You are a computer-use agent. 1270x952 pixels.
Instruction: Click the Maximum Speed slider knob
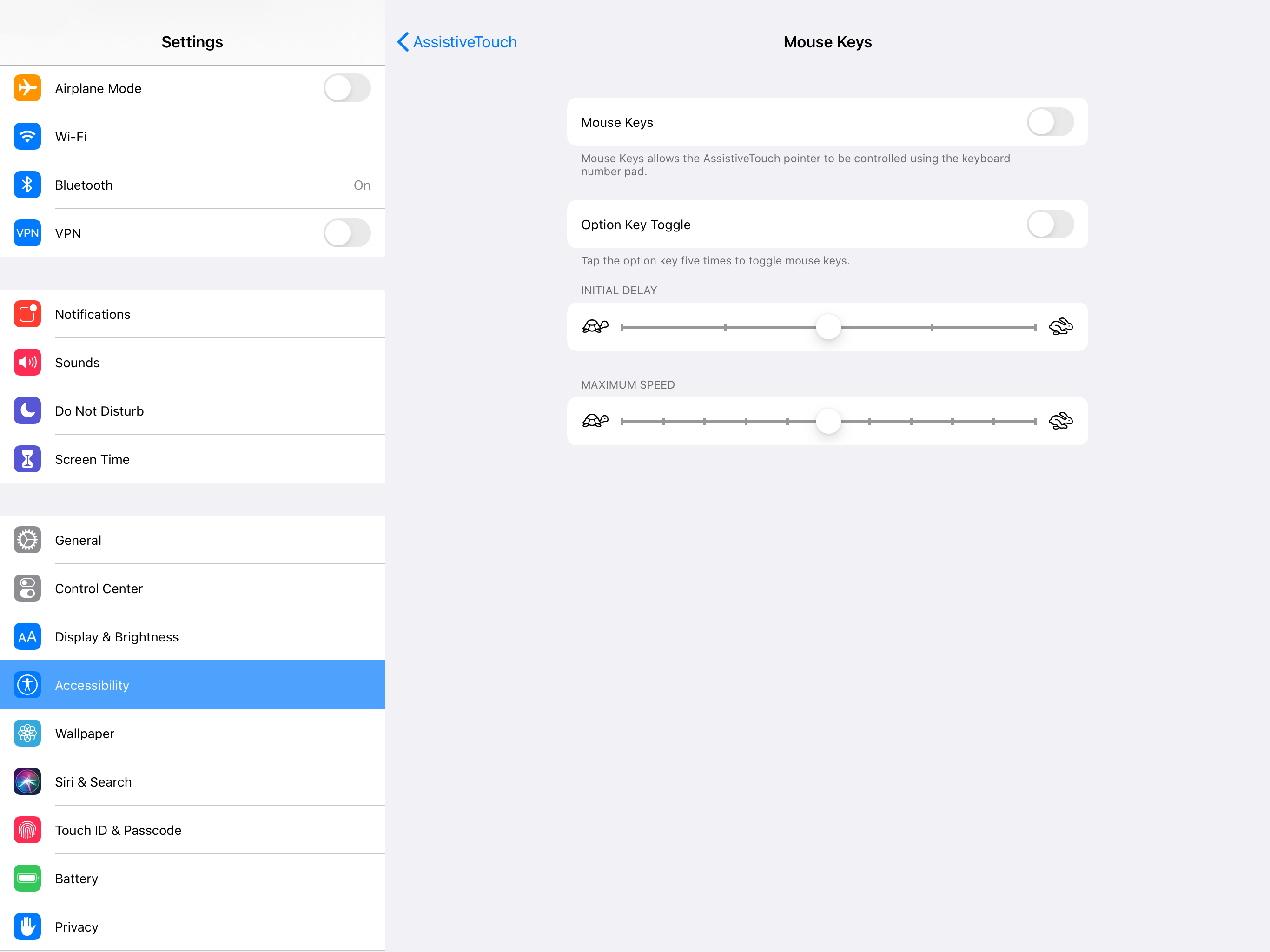coord(828,422)
